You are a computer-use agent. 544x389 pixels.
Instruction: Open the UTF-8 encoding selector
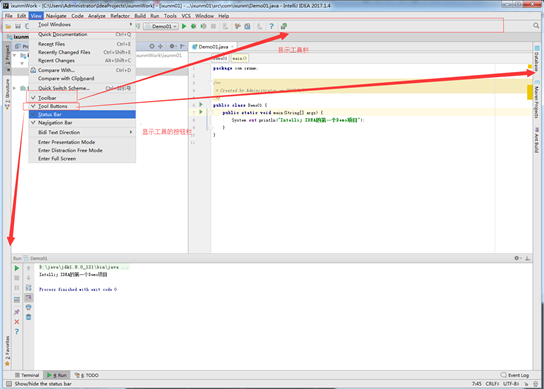[x=511, y=384]
